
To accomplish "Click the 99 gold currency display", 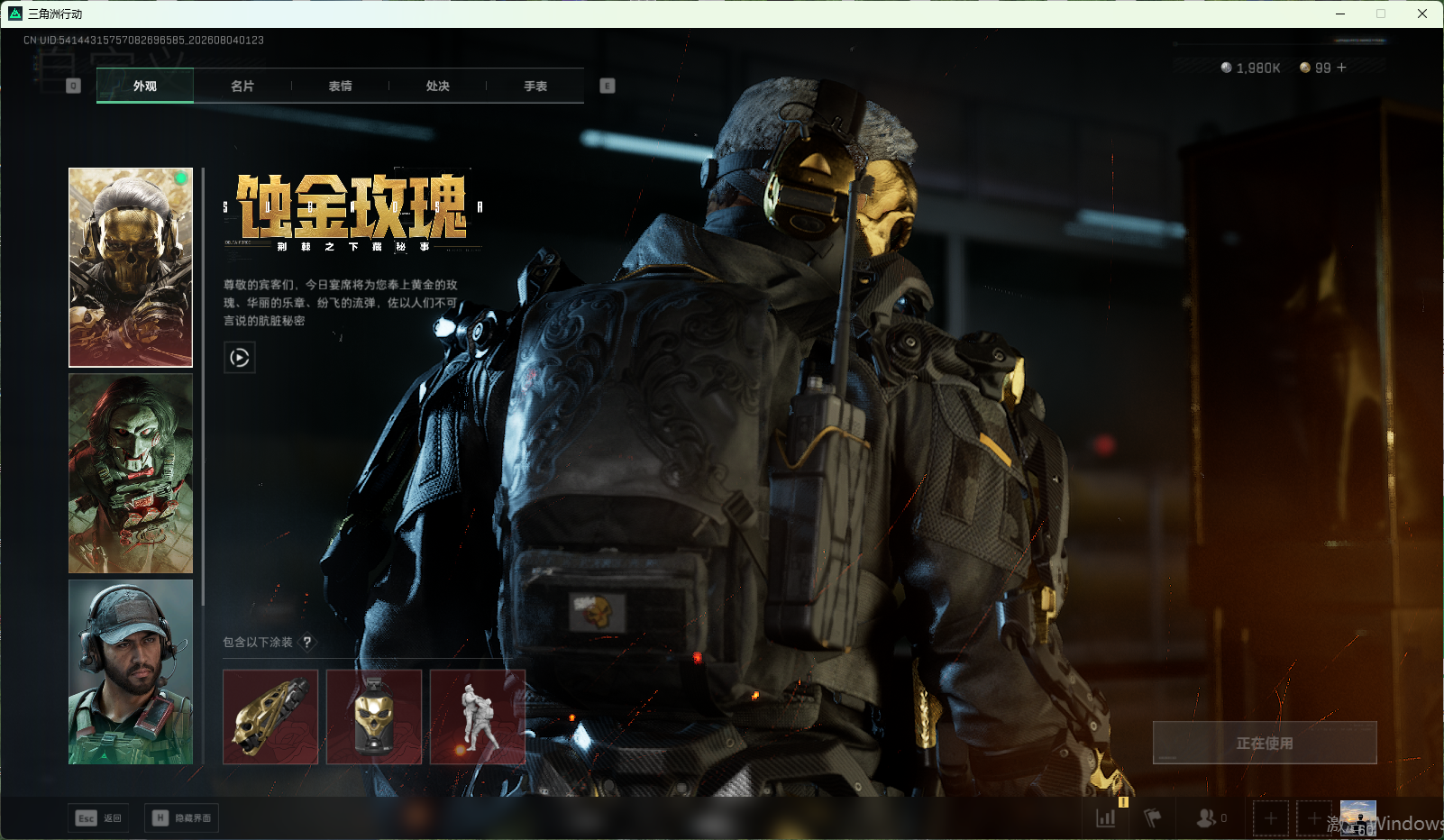I will 1315,68.
